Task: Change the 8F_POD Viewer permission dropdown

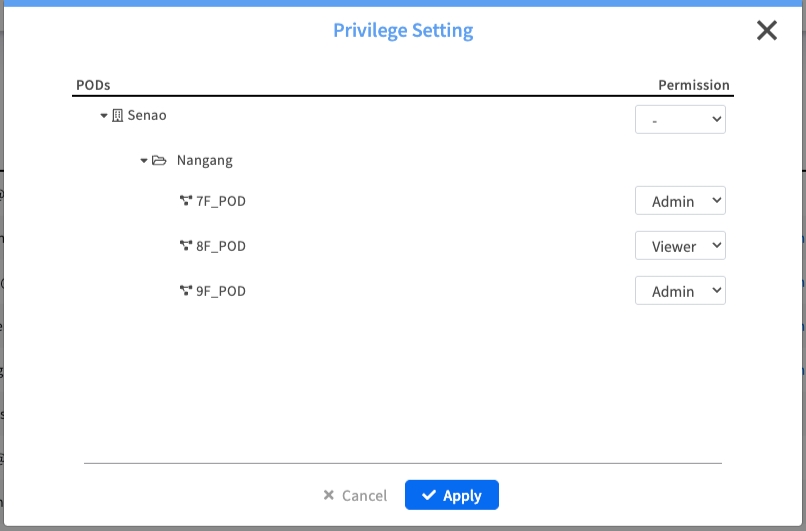Action: pyautogui.click(x=680, y=246)
